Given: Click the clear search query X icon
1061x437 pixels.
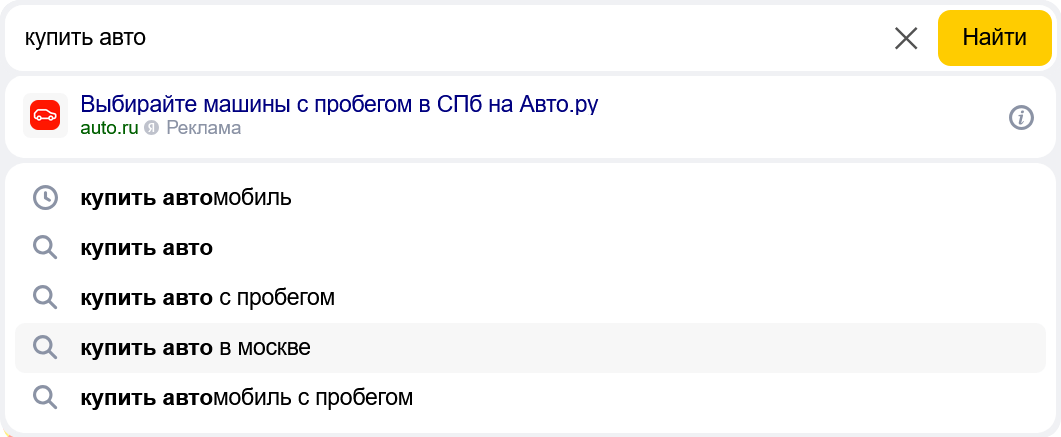Looking at the screenshot, I should click(905, 39).
